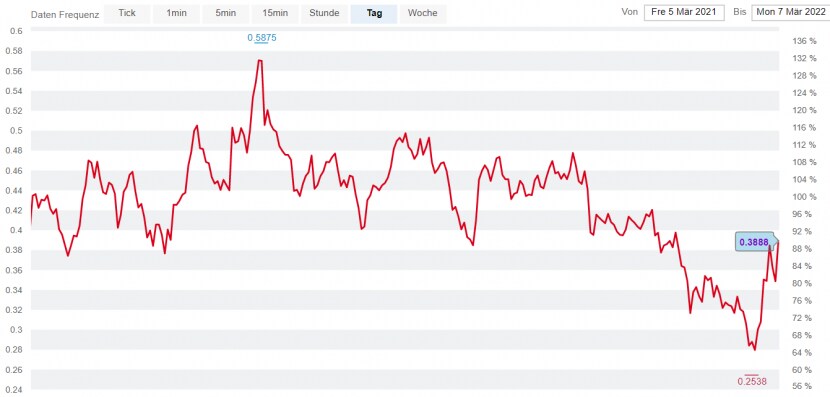The height and width of the screenshot is (397, 830).
Task: Switch chart to Stunde frequency
Action: [324, 14]
